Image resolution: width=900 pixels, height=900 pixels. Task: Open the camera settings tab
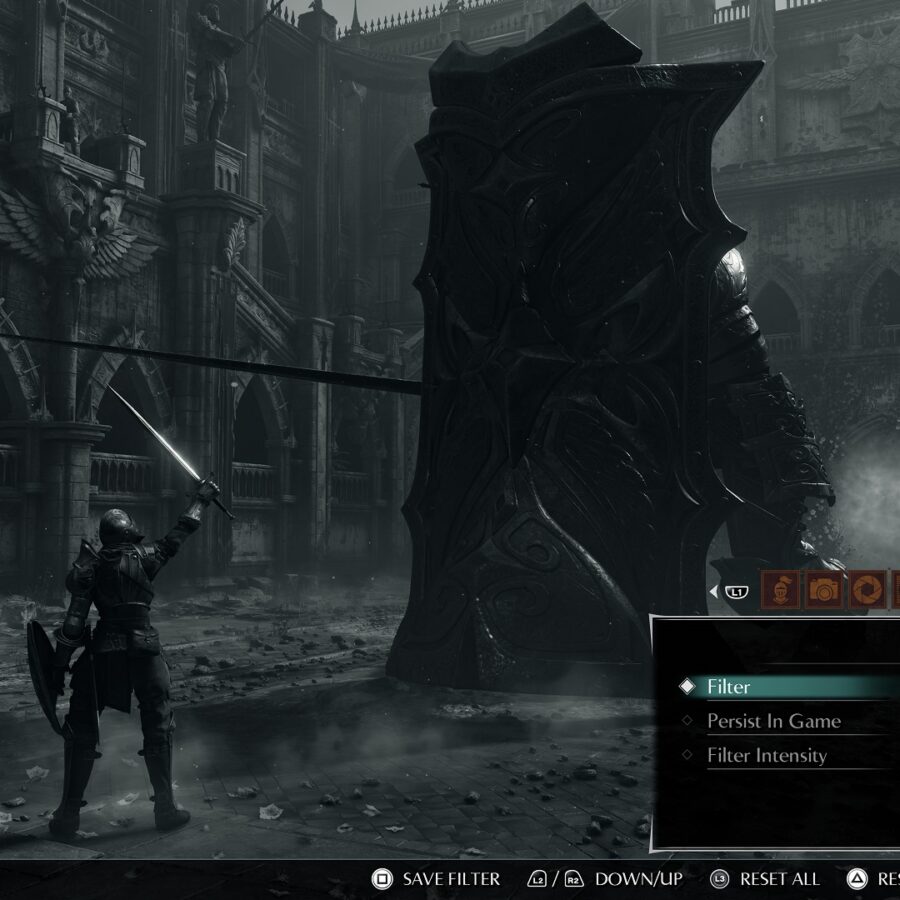click(x=824, y=589)
